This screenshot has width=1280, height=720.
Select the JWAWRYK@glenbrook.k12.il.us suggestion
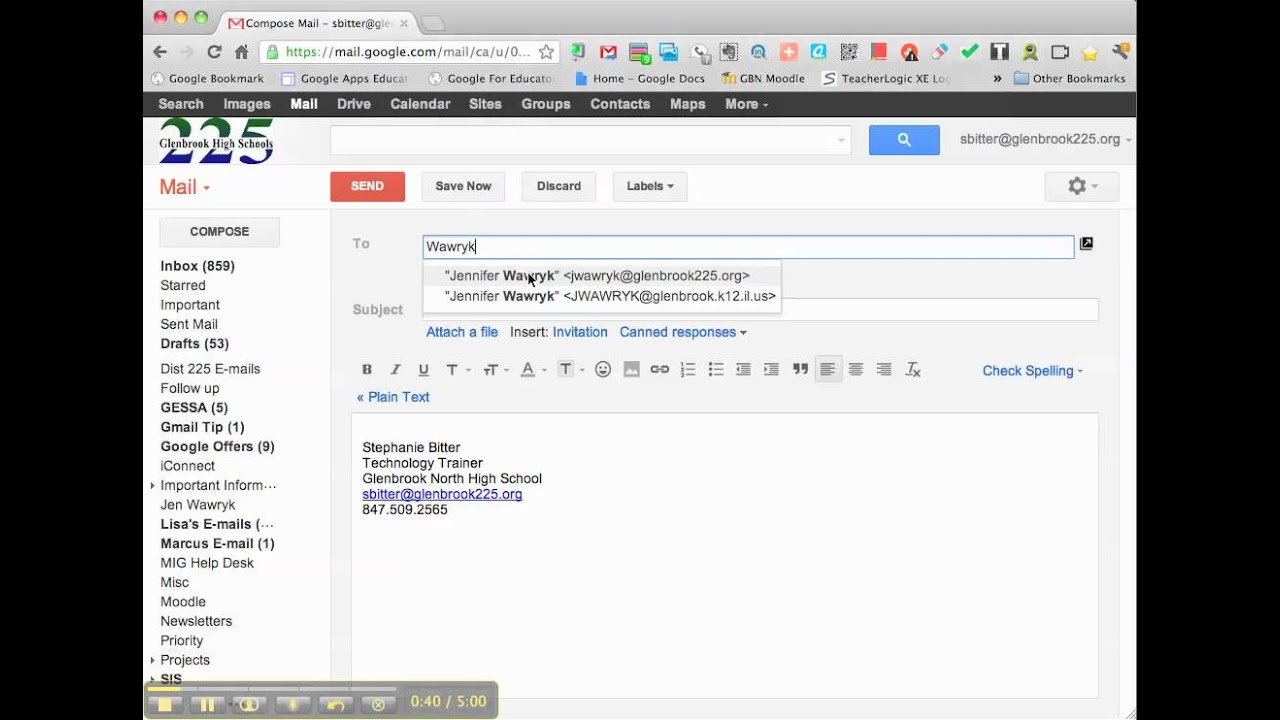coord(601,296)
